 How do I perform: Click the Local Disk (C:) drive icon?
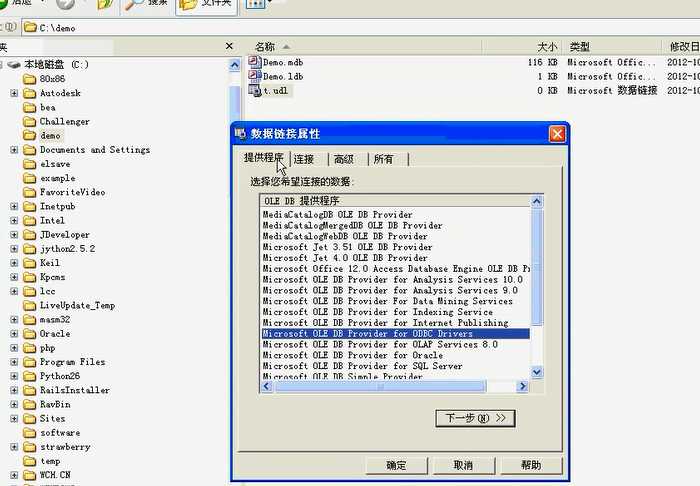click(14, 65)
